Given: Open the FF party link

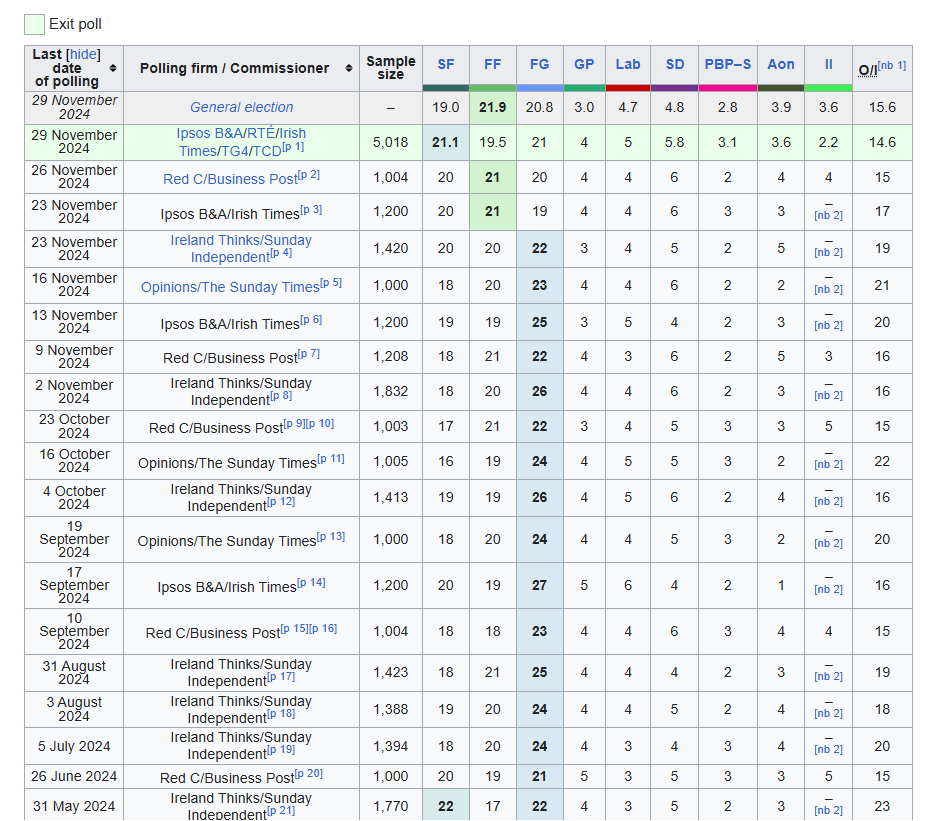Looking at the screenshot, I should click(492, 64).
